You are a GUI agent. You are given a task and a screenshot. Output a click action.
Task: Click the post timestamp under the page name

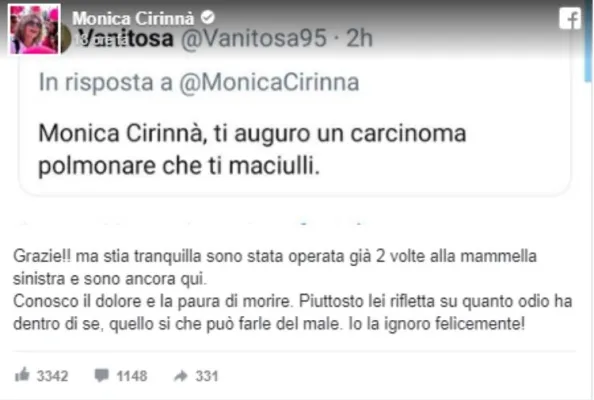100,40
